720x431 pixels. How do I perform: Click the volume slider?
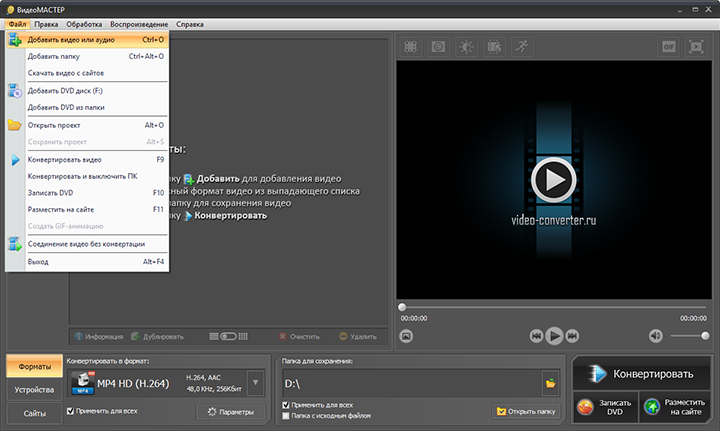[690, 336]
